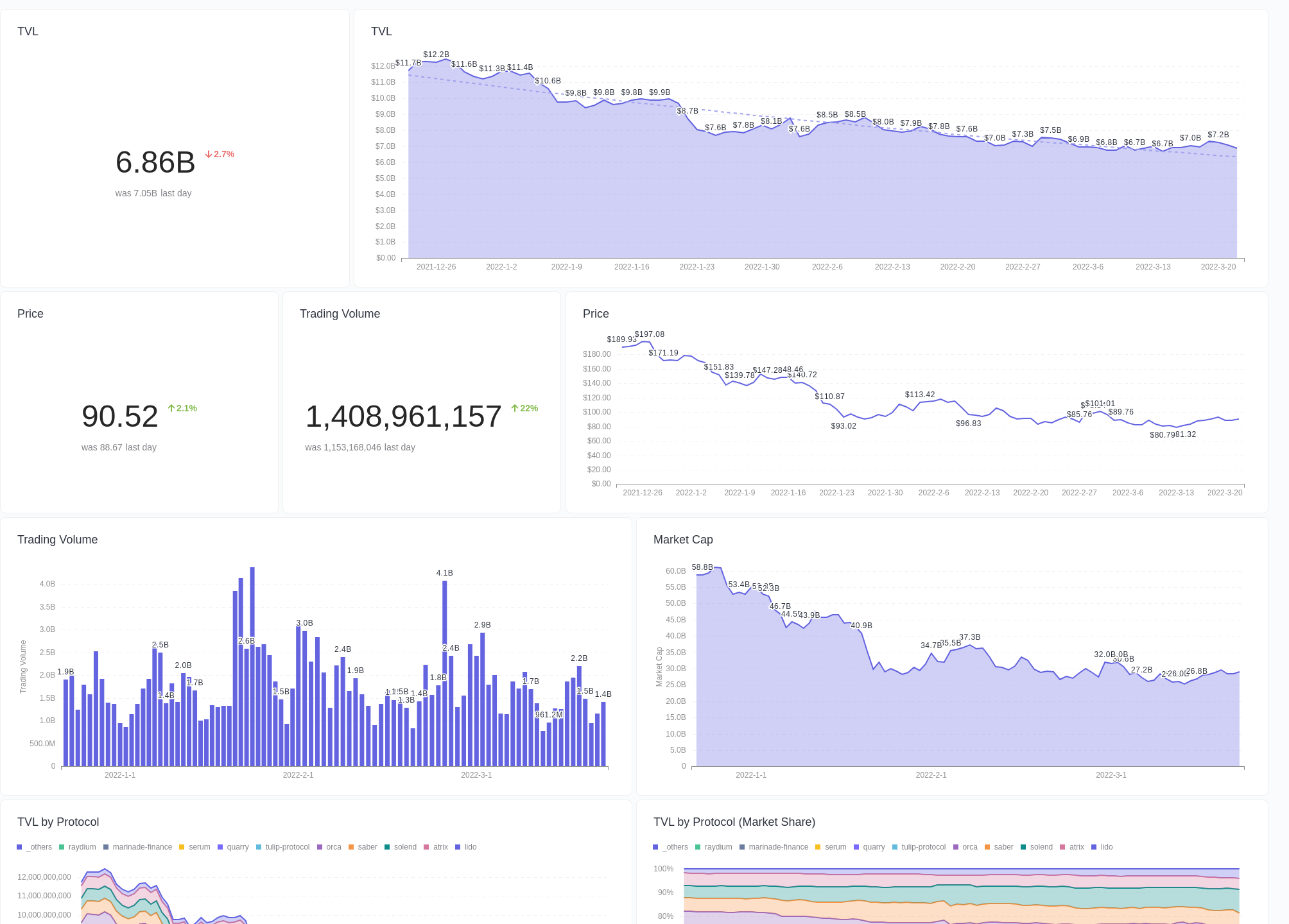Toggle the atrix series in TVL by Protocol legend

[x=440, y=847]
